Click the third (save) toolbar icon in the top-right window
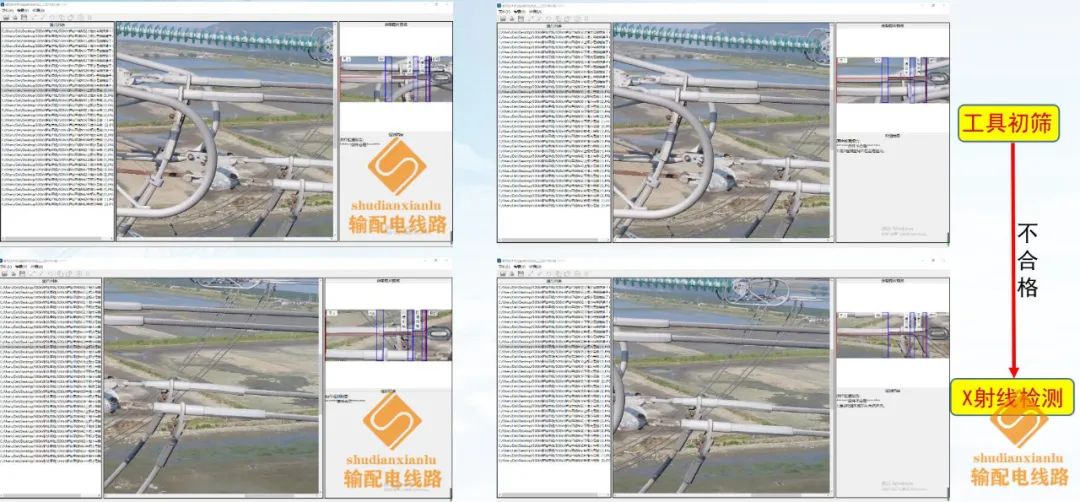 coord(521,19)
